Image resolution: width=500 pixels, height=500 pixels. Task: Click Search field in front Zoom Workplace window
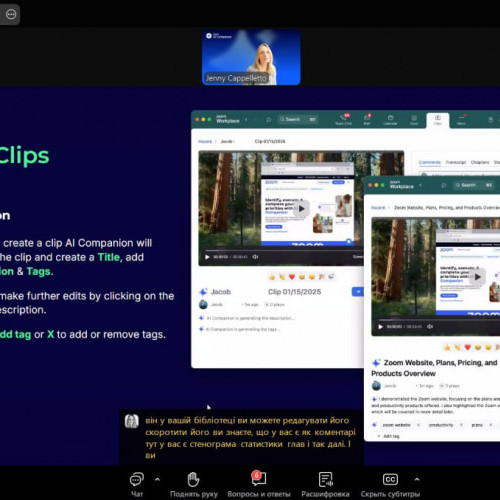(474, 185)
